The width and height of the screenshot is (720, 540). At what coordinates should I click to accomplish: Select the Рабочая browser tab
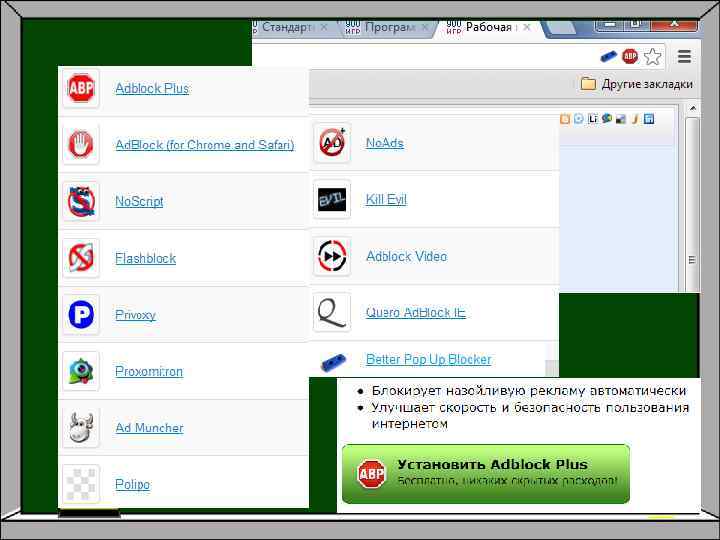pos(489,27)
